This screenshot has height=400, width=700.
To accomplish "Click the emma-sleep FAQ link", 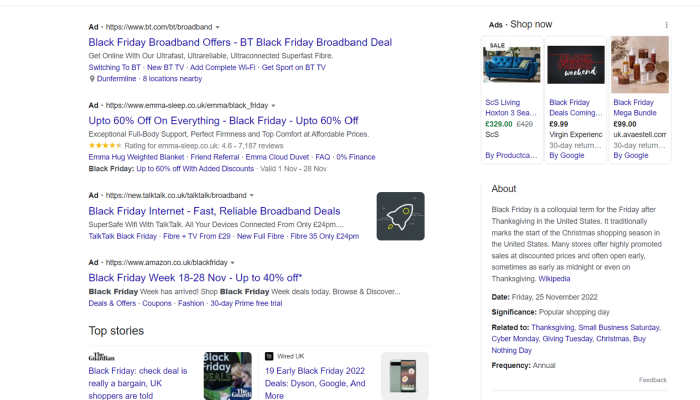I will [x=323, y=157].
